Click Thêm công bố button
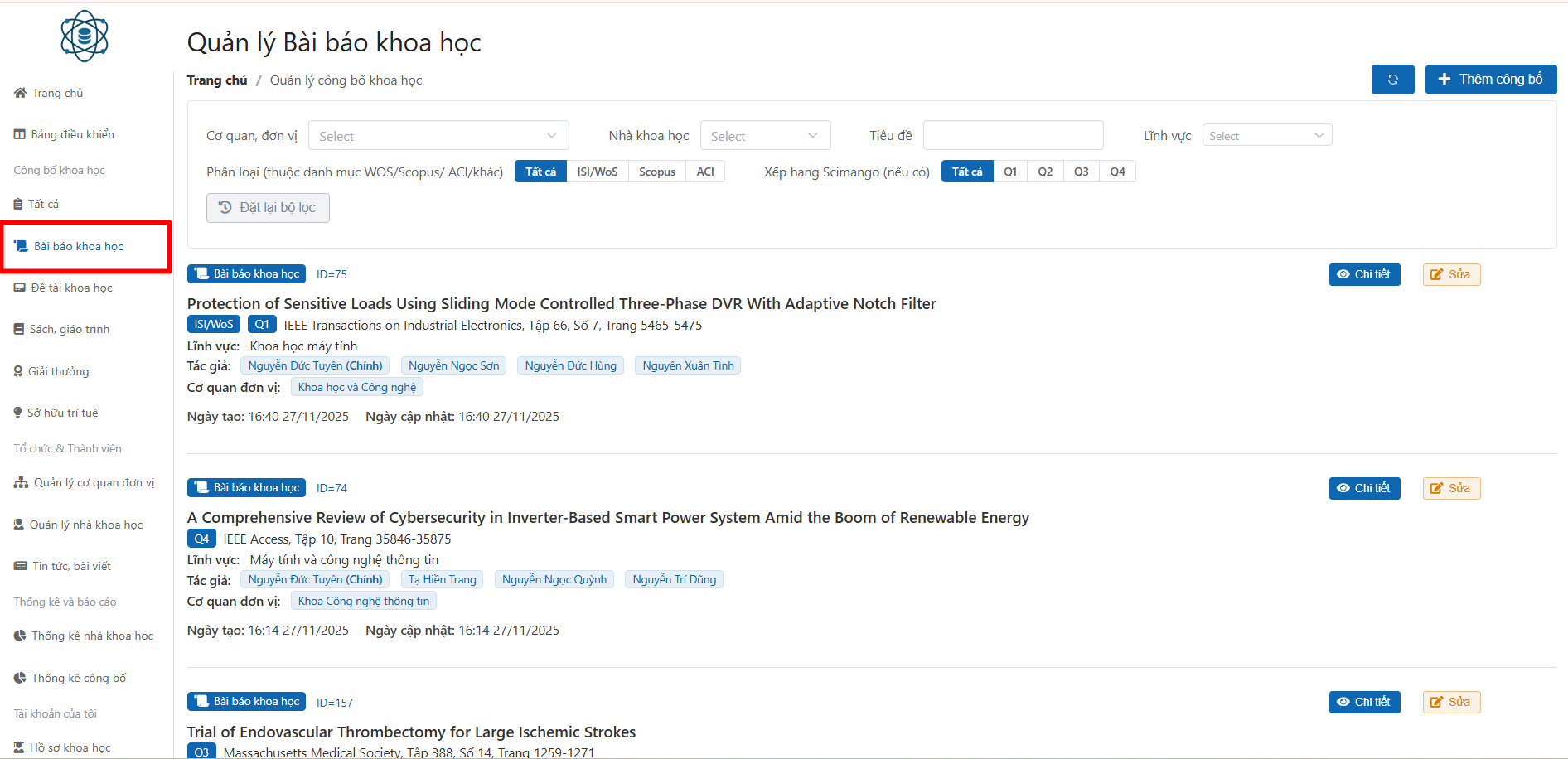1568x759 pixels. 1490,80
